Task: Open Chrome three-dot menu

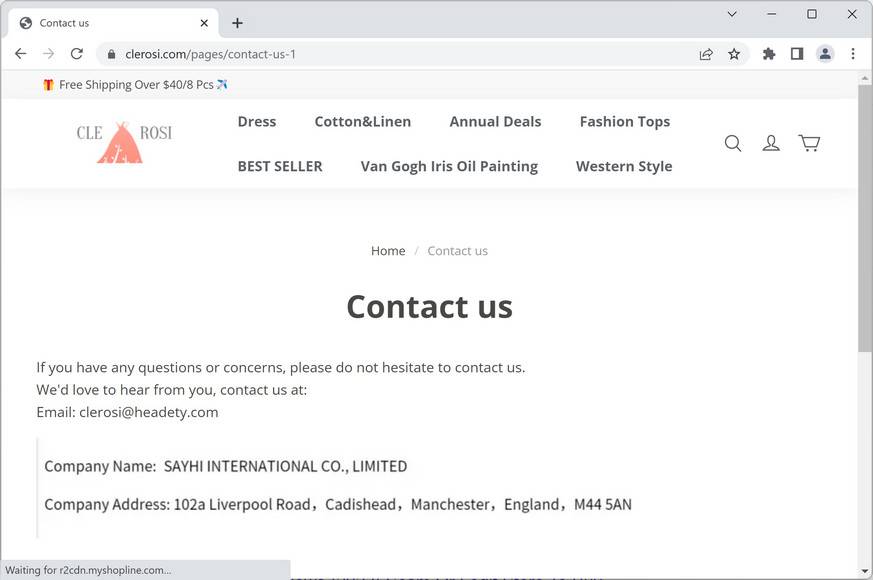Action: point(853,54)
